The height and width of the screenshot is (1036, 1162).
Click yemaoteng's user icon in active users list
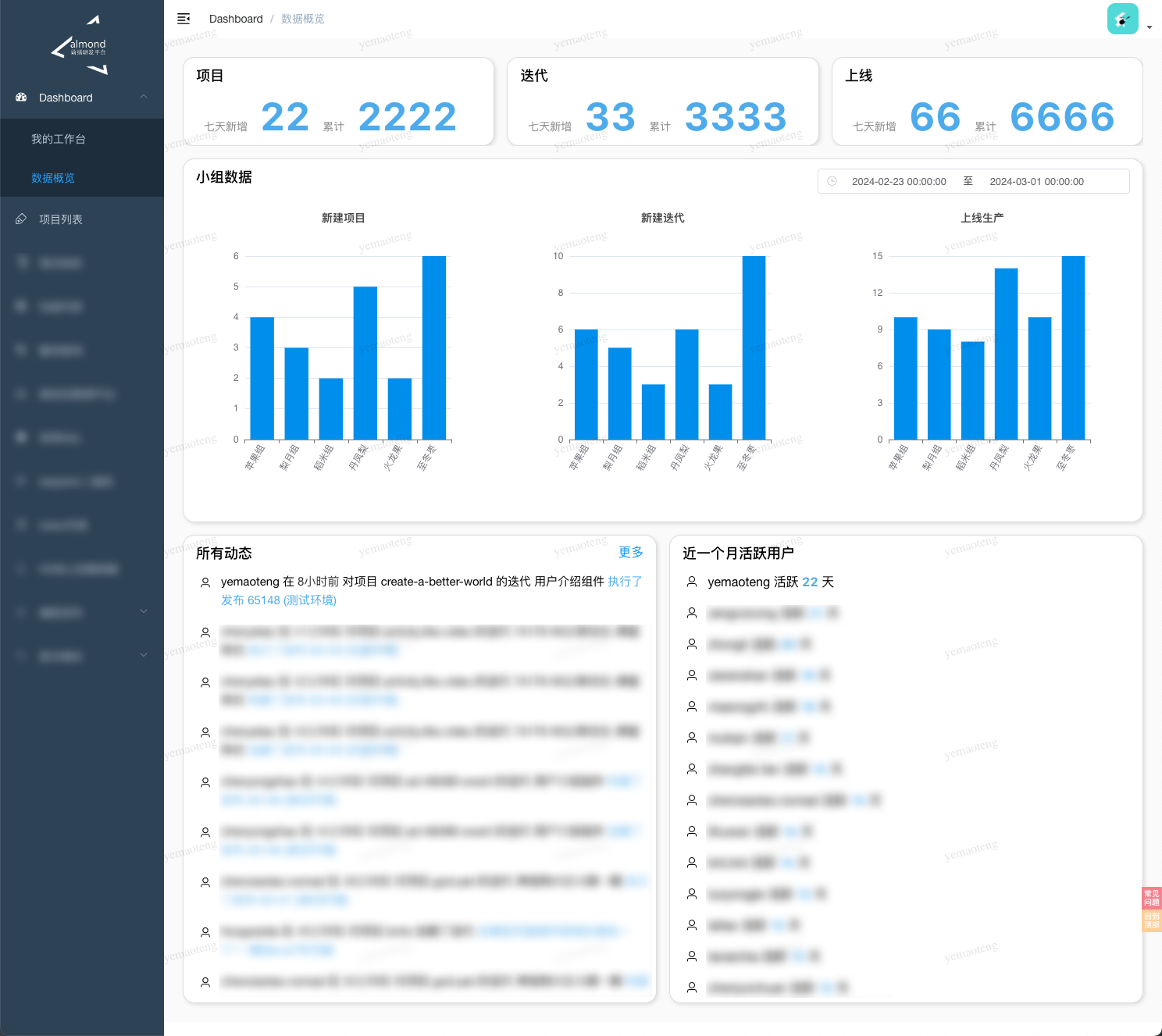[691, 581]
